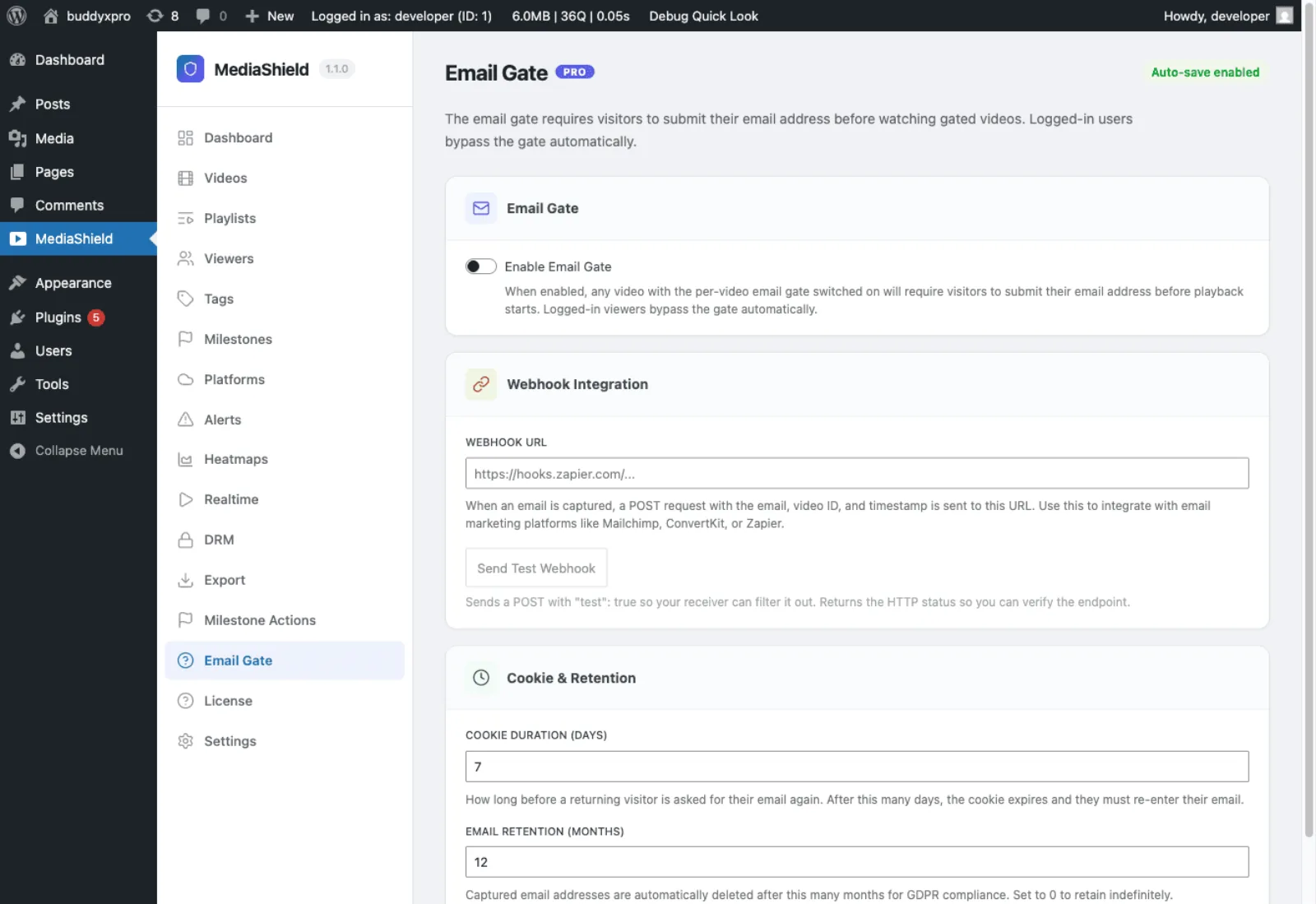Click the Webhook URL input field
Screen dimensions: 1316x904
coord(857,474)
